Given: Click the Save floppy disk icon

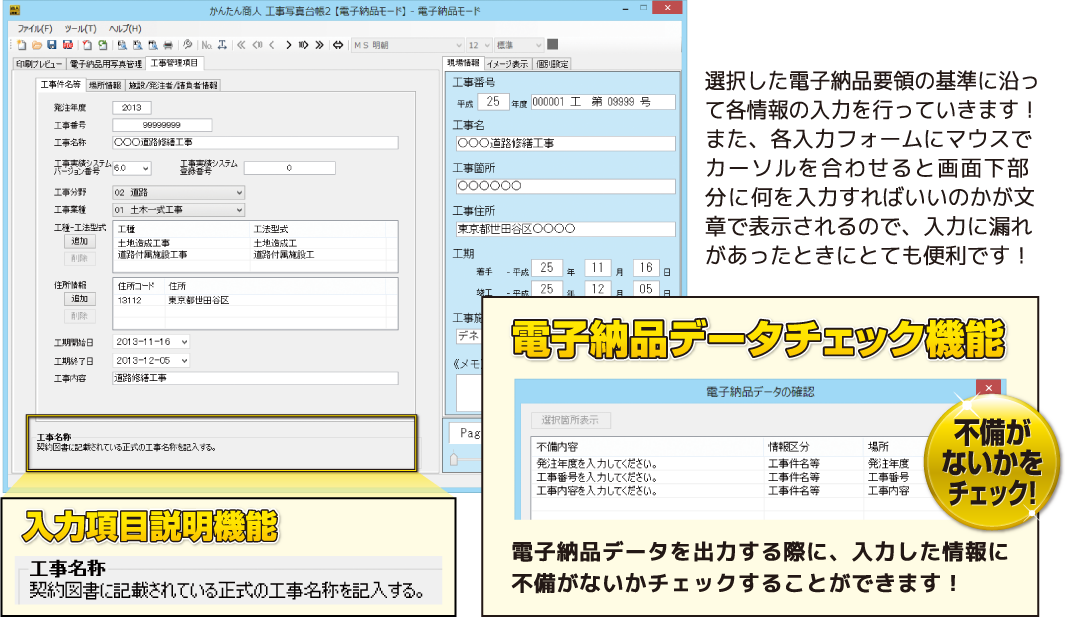Looking at the screenshot, I should pos(52,45).
